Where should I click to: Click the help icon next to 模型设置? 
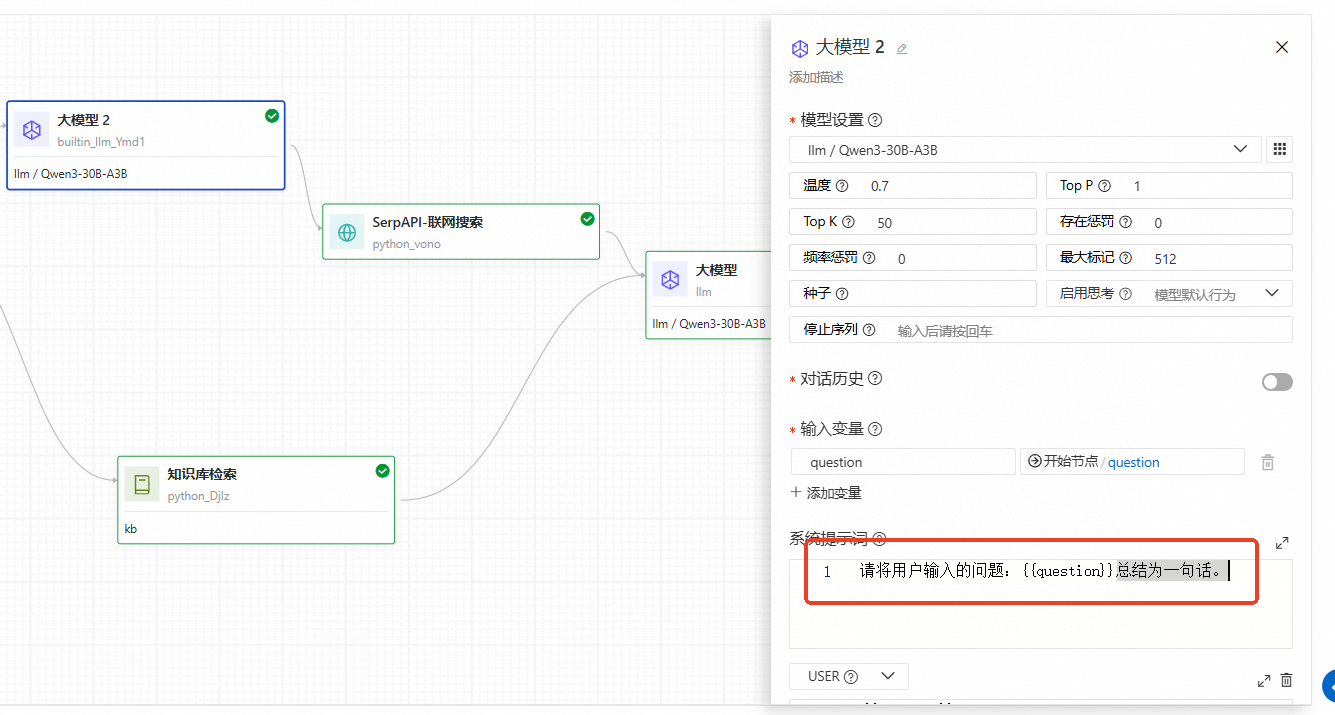point(875,120)
